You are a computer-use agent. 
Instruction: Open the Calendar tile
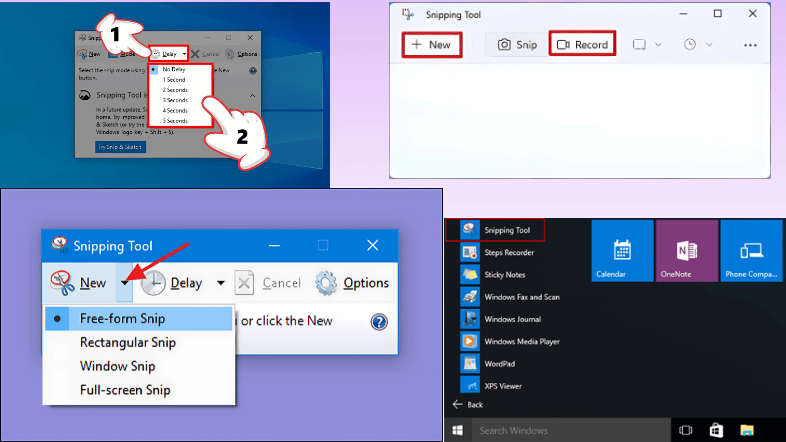pyautogui.click(x=623, y=251)
